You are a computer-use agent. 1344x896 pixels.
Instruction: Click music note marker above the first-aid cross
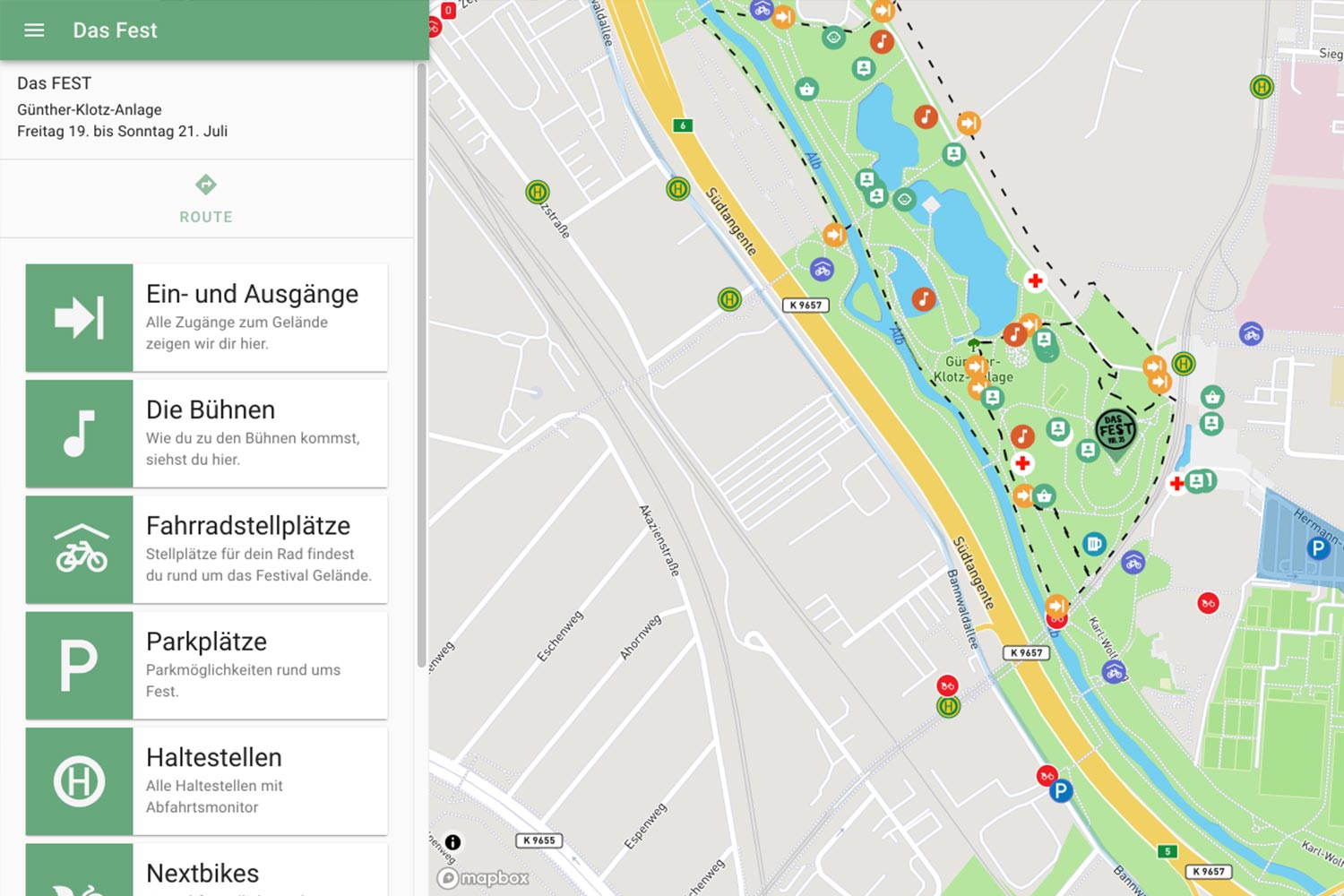point(1022,436)
